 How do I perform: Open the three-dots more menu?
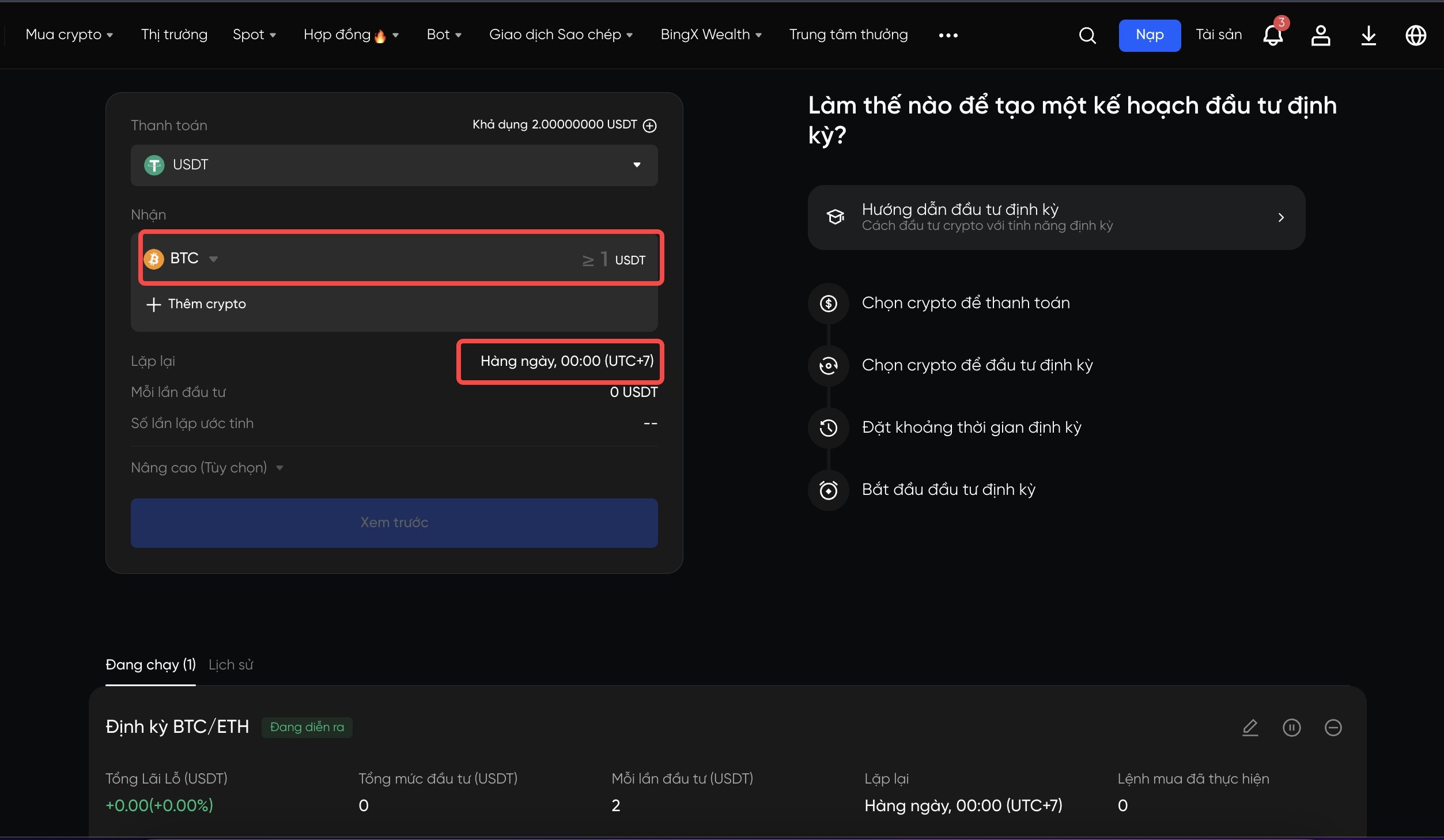coord(948,36)
